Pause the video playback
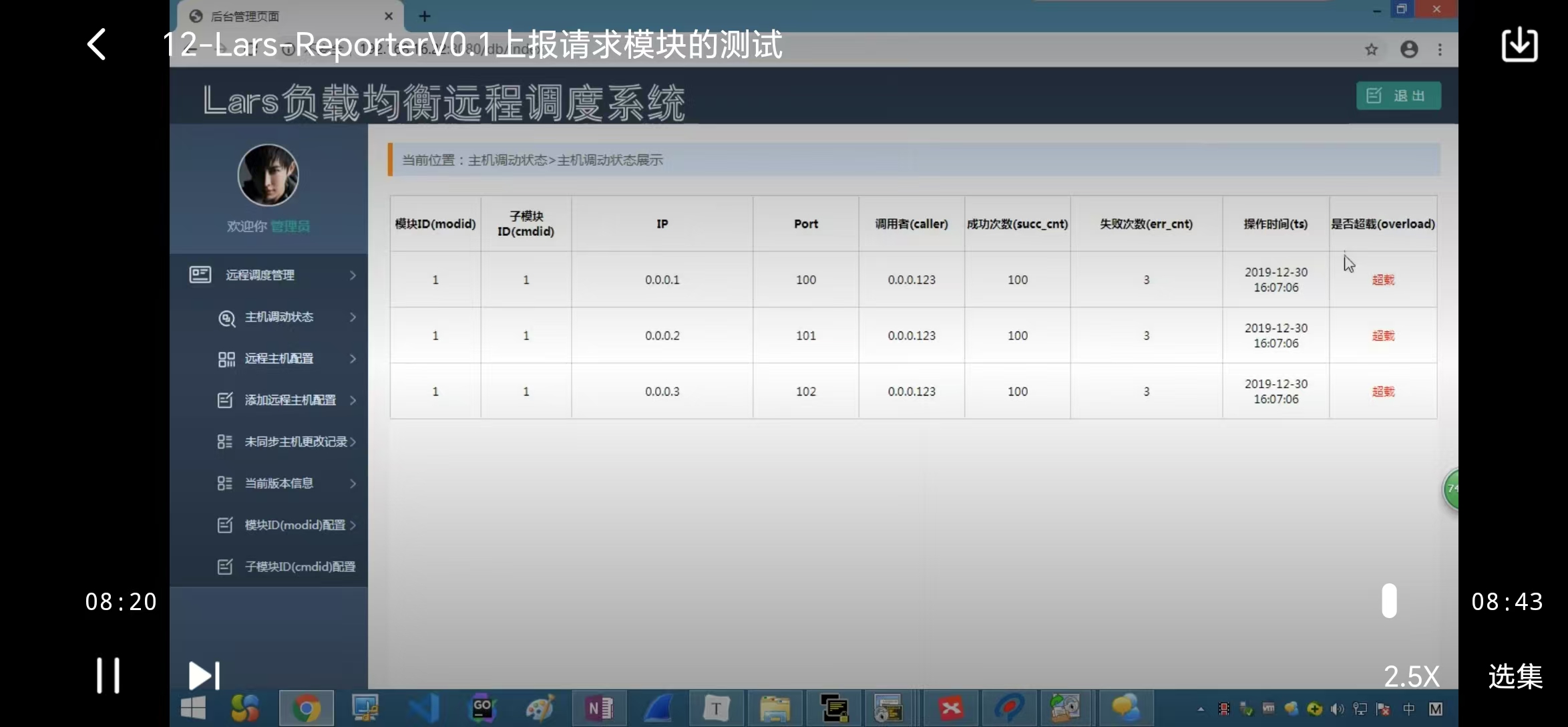 click(108, 675)
